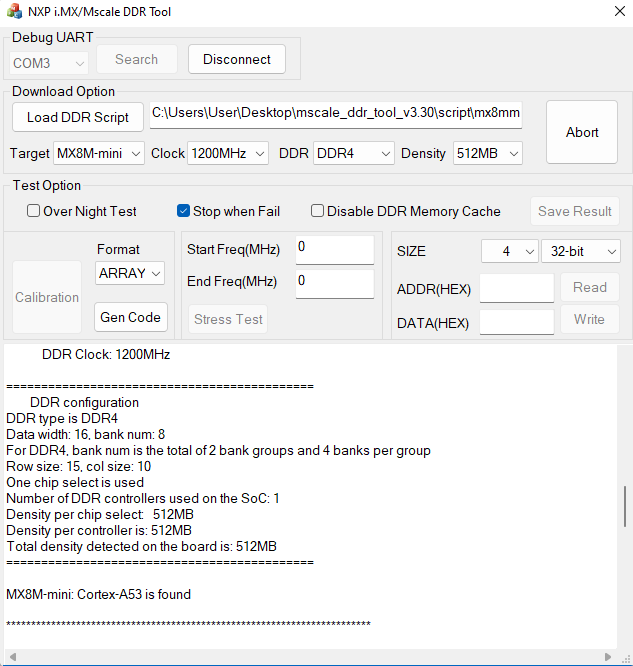Screen dimensions: 633x666
Task: Click the log's horizontal scroll left arrow
Action: pos(13,657)
